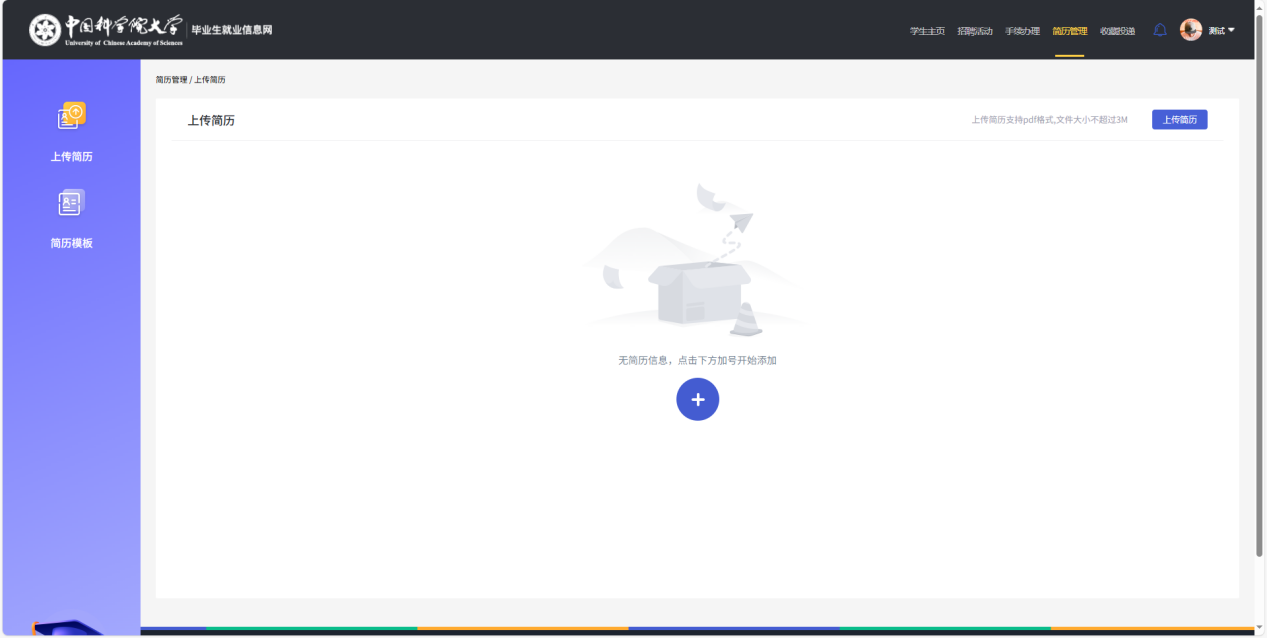
Task: Click the partial icon at sidebar bottom
Action: point(70,628)
